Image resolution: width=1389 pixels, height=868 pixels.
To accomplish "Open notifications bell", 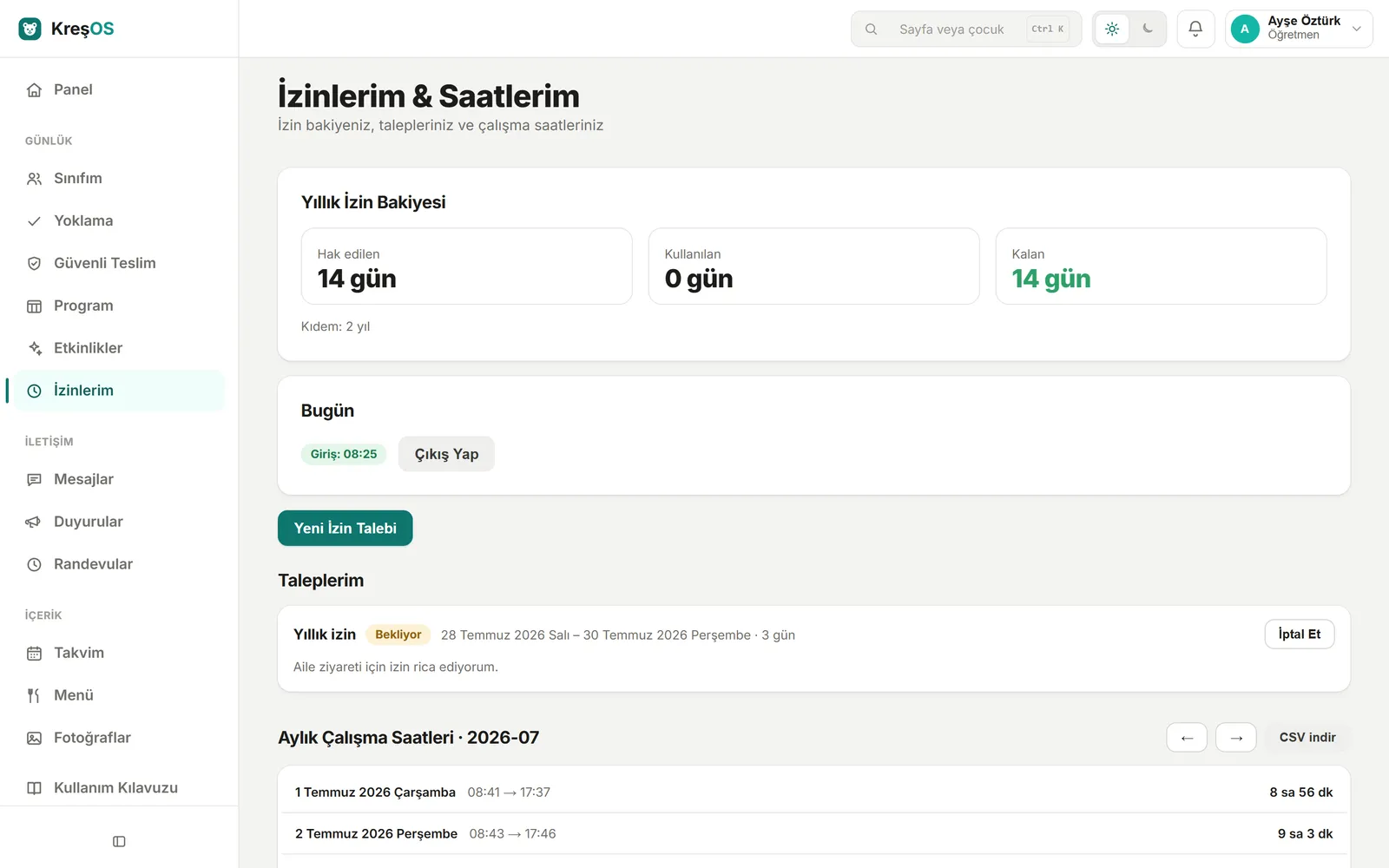I will [x=1195, y=29].
